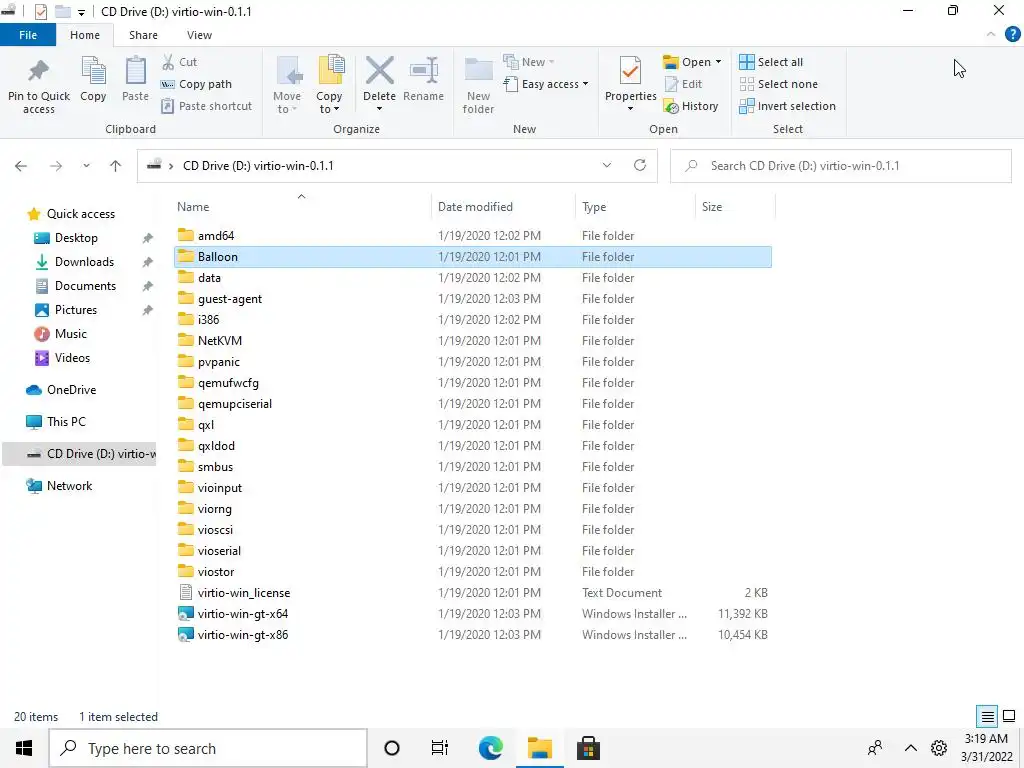1024x768 pixels.
Task: Select the amd64 folder
Action: pyautogui.click(x=216, y=236)
